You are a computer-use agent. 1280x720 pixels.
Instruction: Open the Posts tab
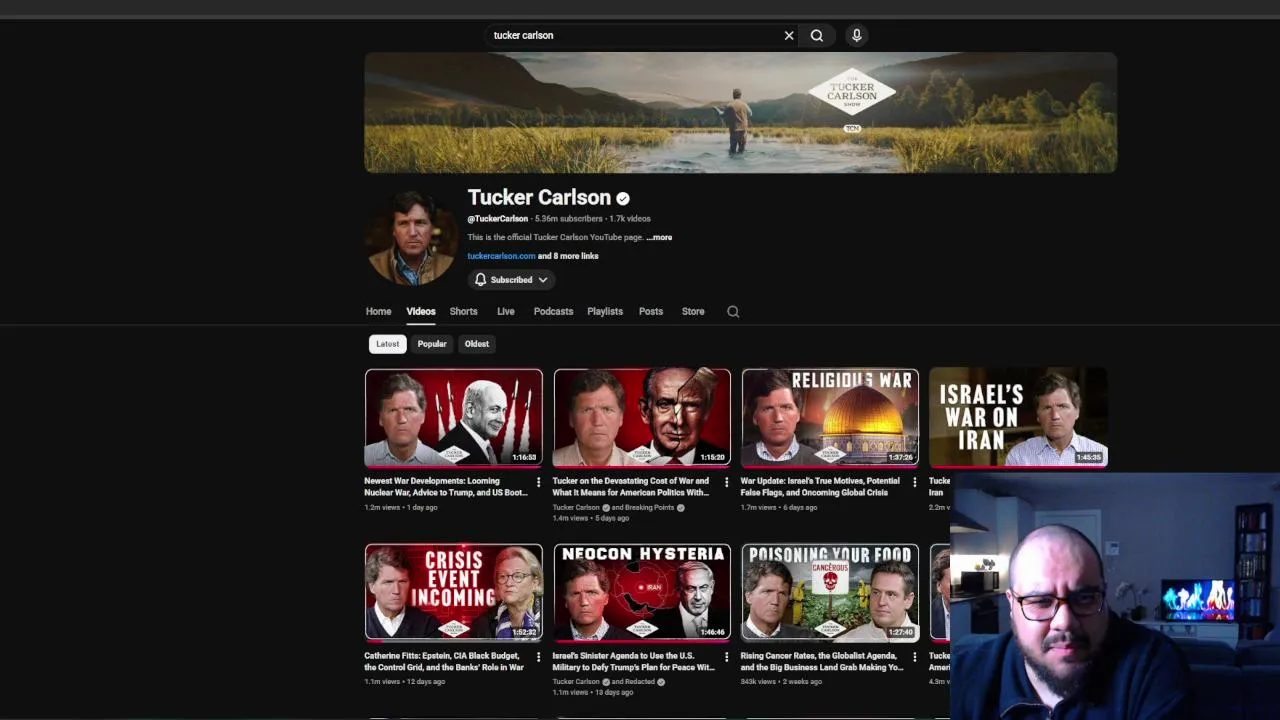click(x=651, y=311)
